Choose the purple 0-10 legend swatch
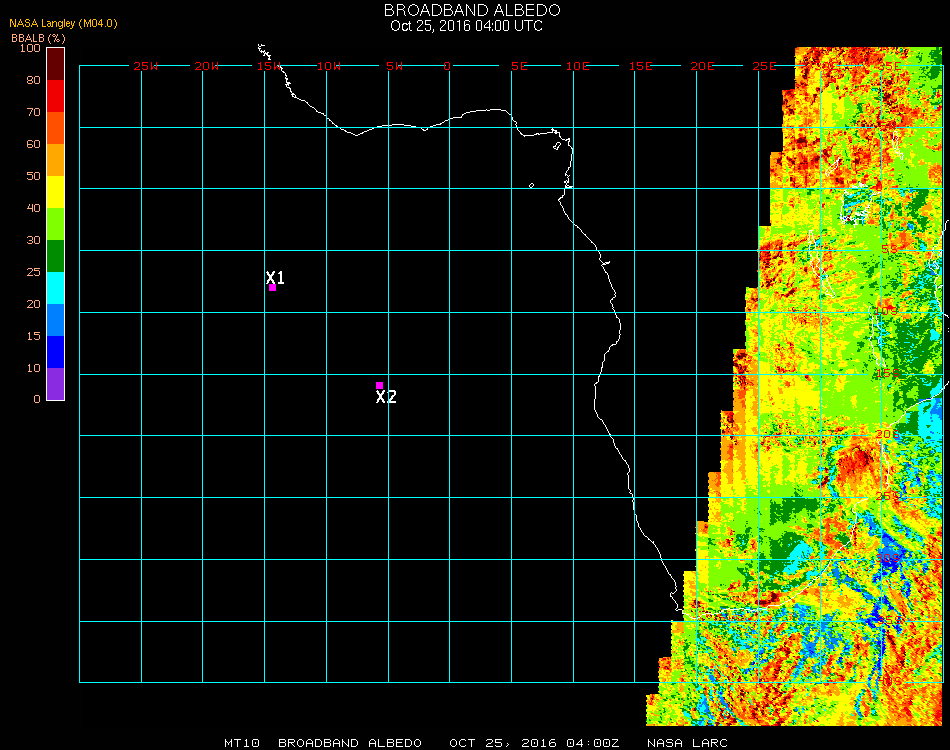This screenshot has height=750, width=950. (55, 384)
